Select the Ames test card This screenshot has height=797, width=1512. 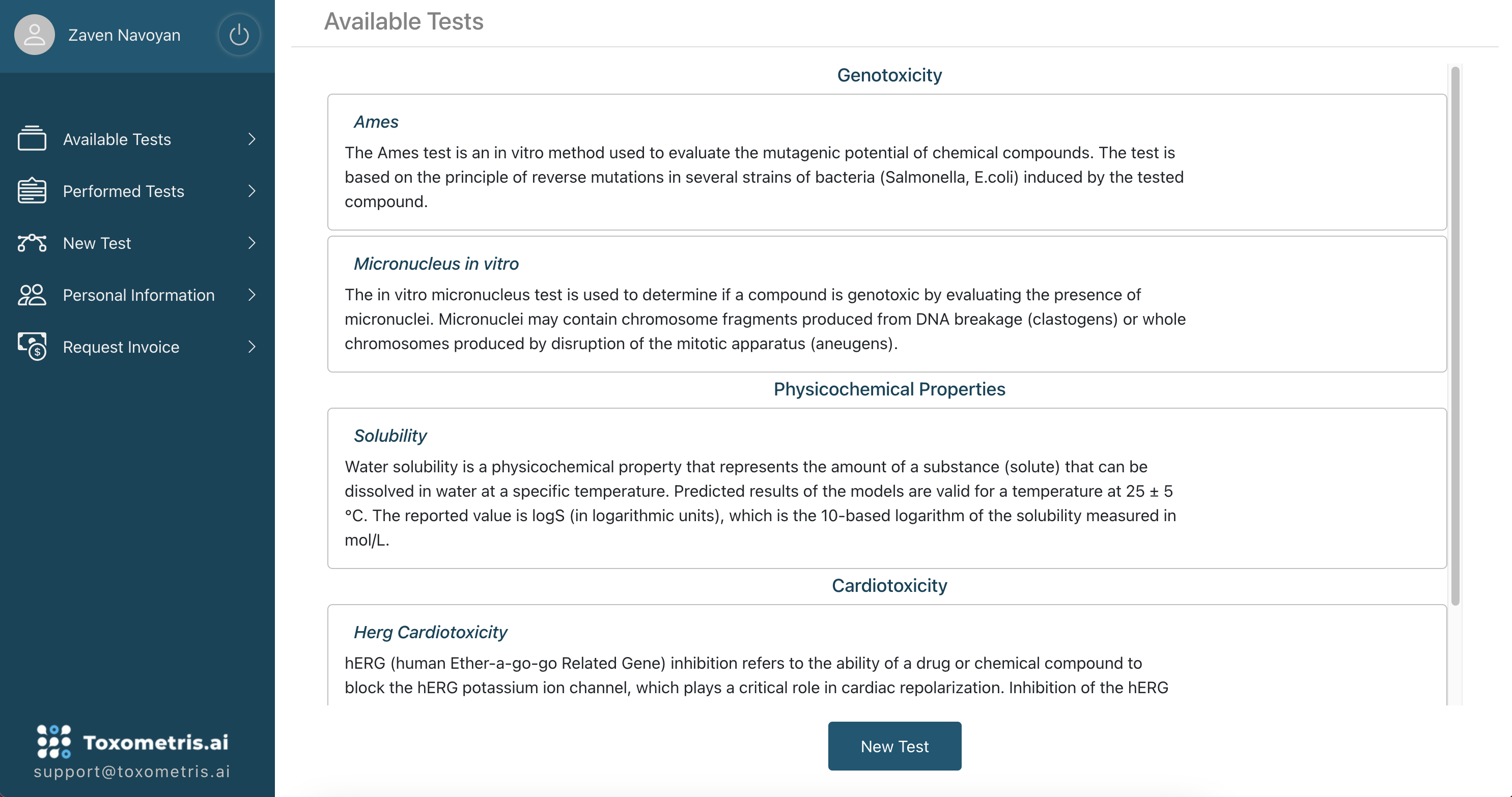[x=886, y=162]
